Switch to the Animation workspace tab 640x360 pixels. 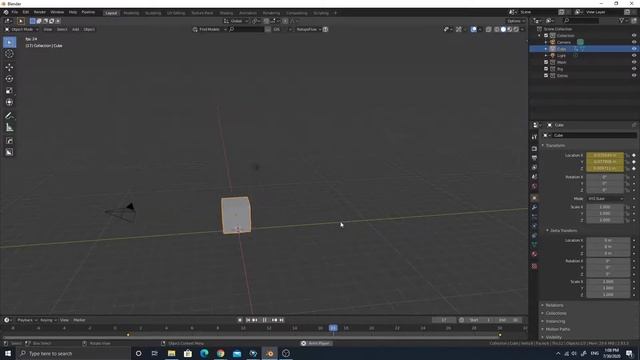pyautogui.click(x=248, y=13)
